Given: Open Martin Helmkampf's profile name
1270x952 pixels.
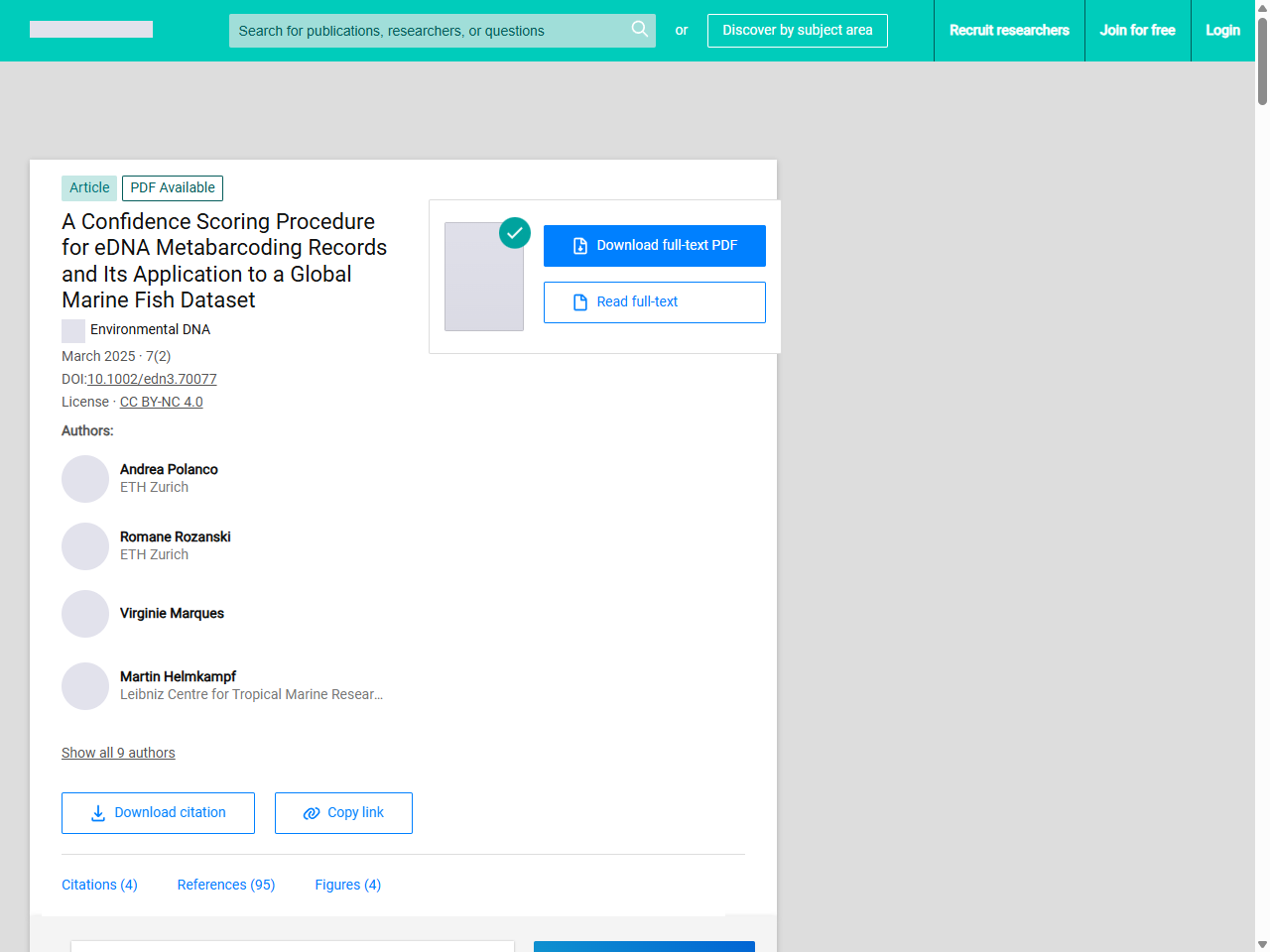Looking at the screenshot, I should 178,676.
